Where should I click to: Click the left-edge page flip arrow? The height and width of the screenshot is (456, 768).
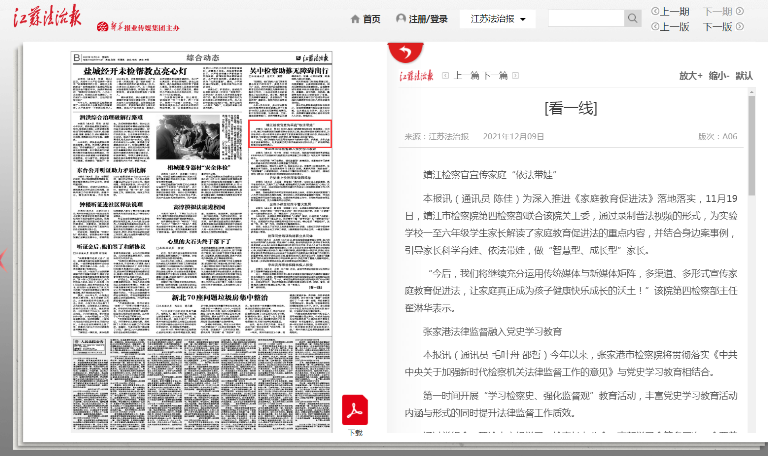pyautogui.click(x=3, y=260)
